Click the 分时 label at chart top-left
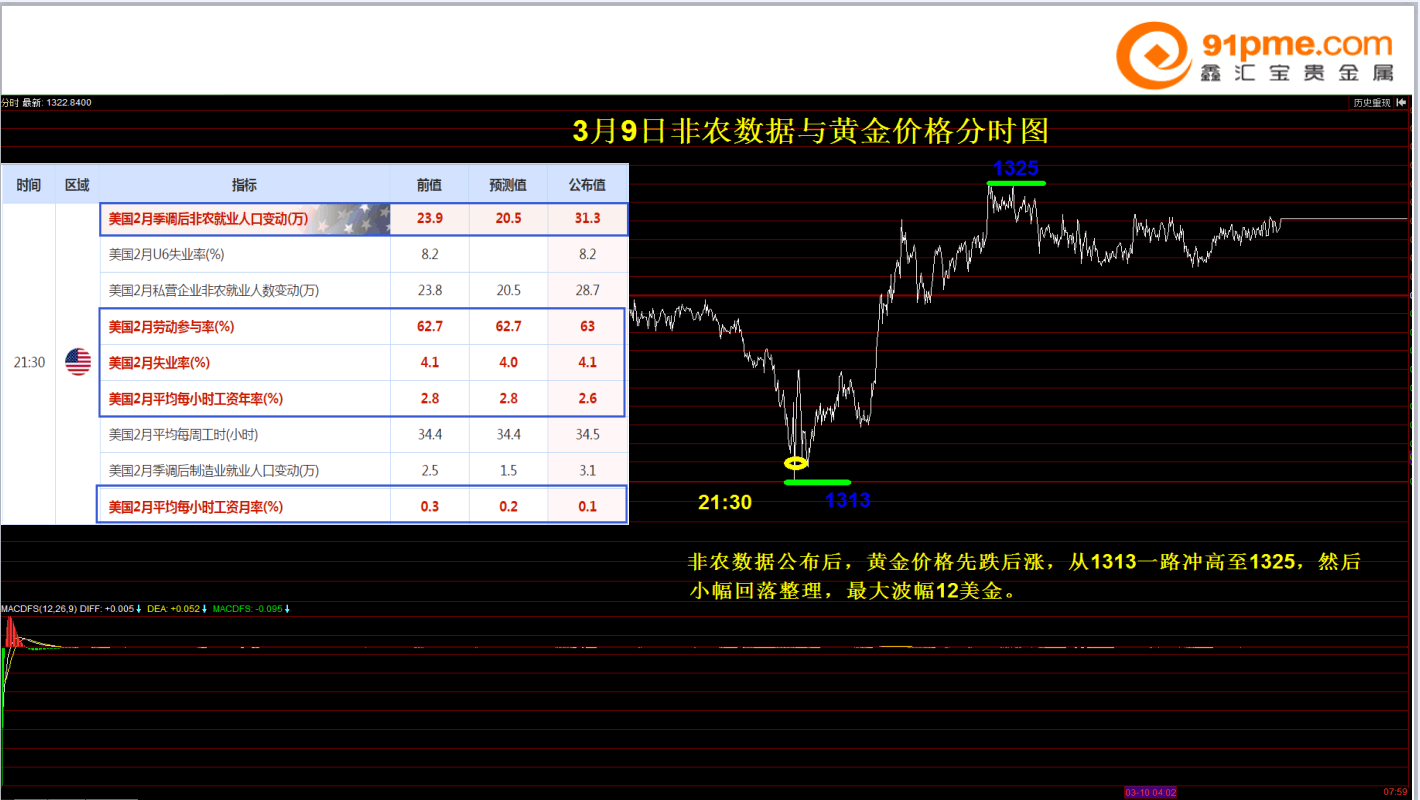1420x800 pixels. pos(10,102)
